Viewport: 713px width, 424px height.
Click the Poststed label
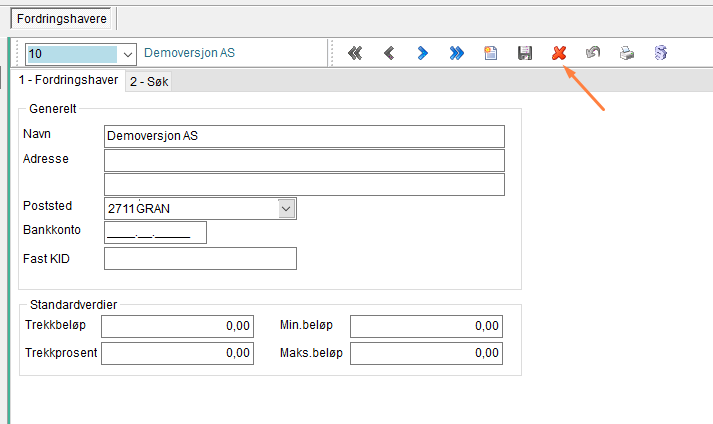[x=47, y=206]
